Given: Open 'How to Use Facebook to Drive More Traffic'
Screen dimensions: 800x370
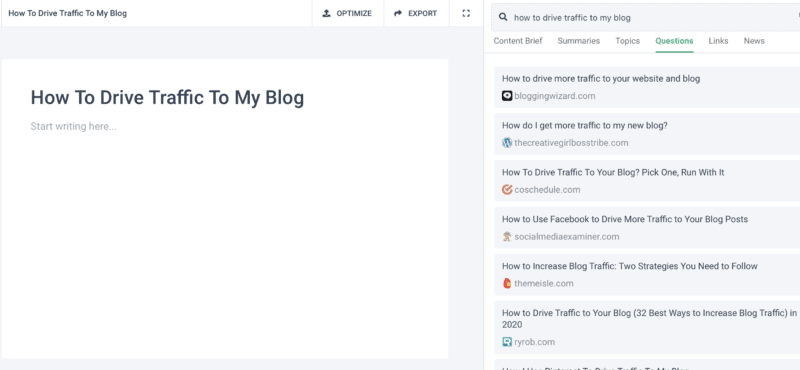Looking at the screenshot, I should (625, 219).
